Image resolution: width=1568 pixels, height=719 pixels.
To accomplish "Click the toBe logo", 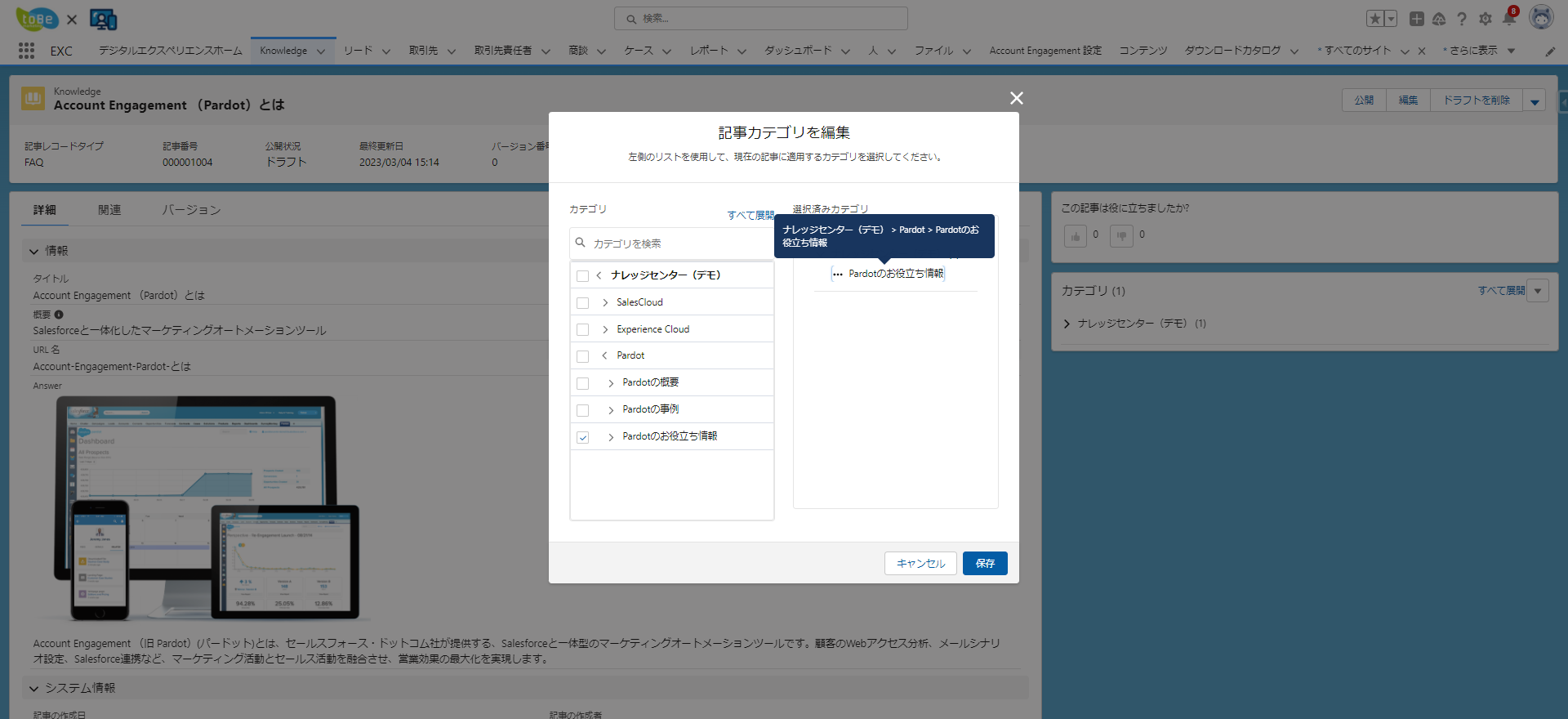I will [x=37, y=18].
